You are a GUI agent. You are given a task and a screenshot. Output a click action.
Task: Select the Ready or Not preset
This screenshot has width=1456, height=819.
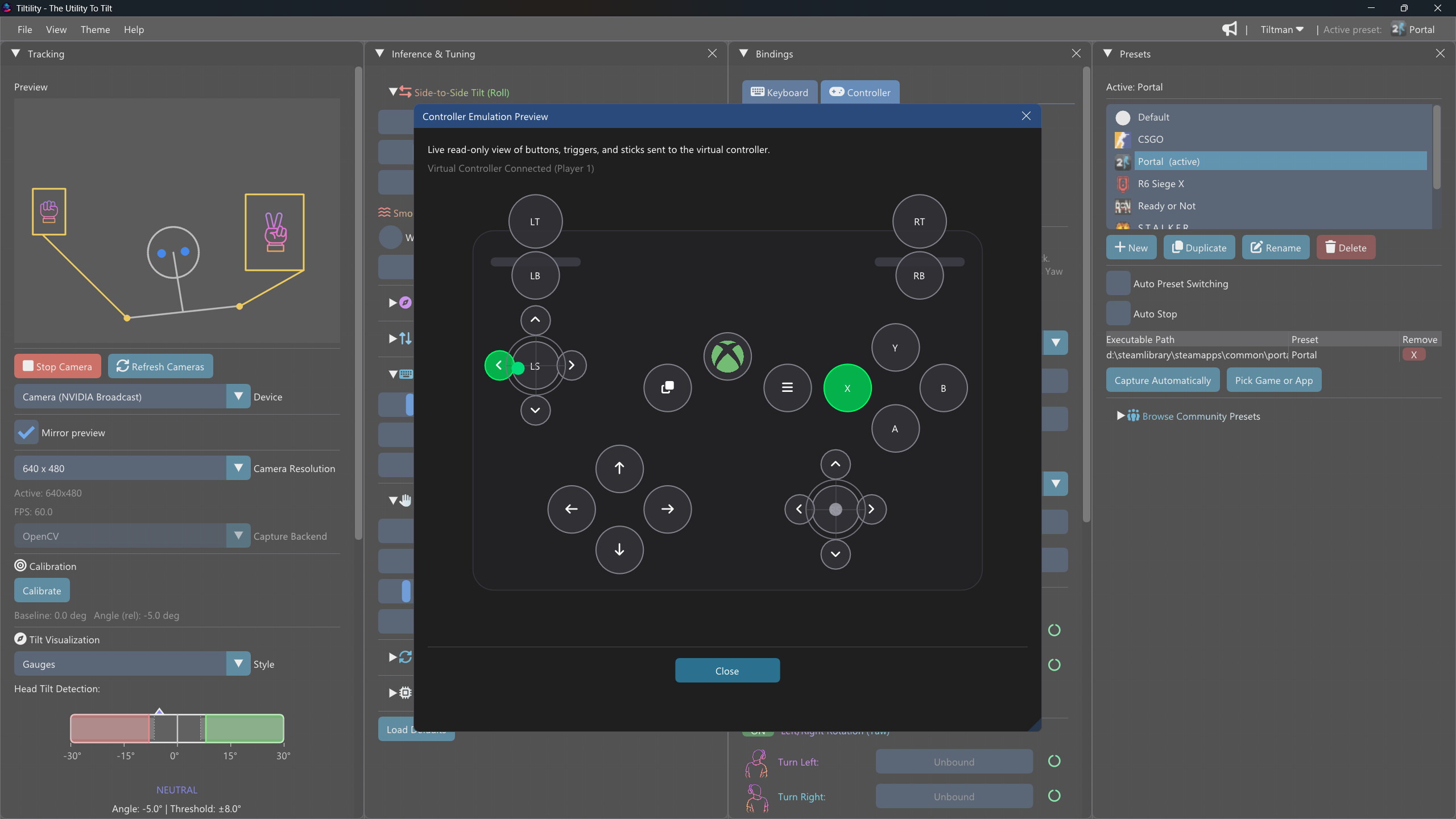(x=1269, y=206)
